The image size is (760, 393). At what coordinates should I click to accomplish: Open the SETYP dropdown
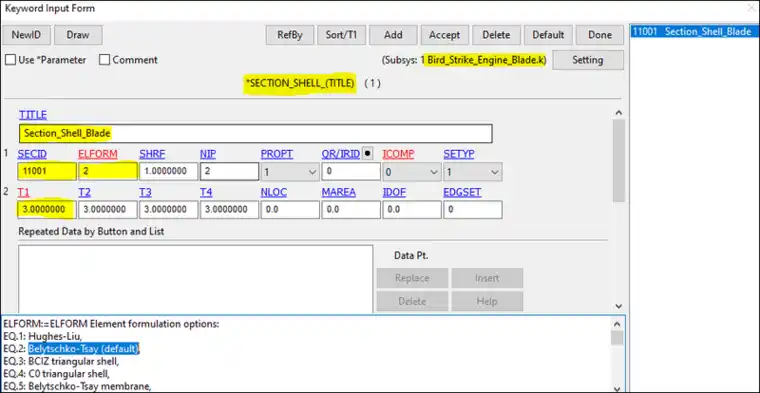point(473,172)
